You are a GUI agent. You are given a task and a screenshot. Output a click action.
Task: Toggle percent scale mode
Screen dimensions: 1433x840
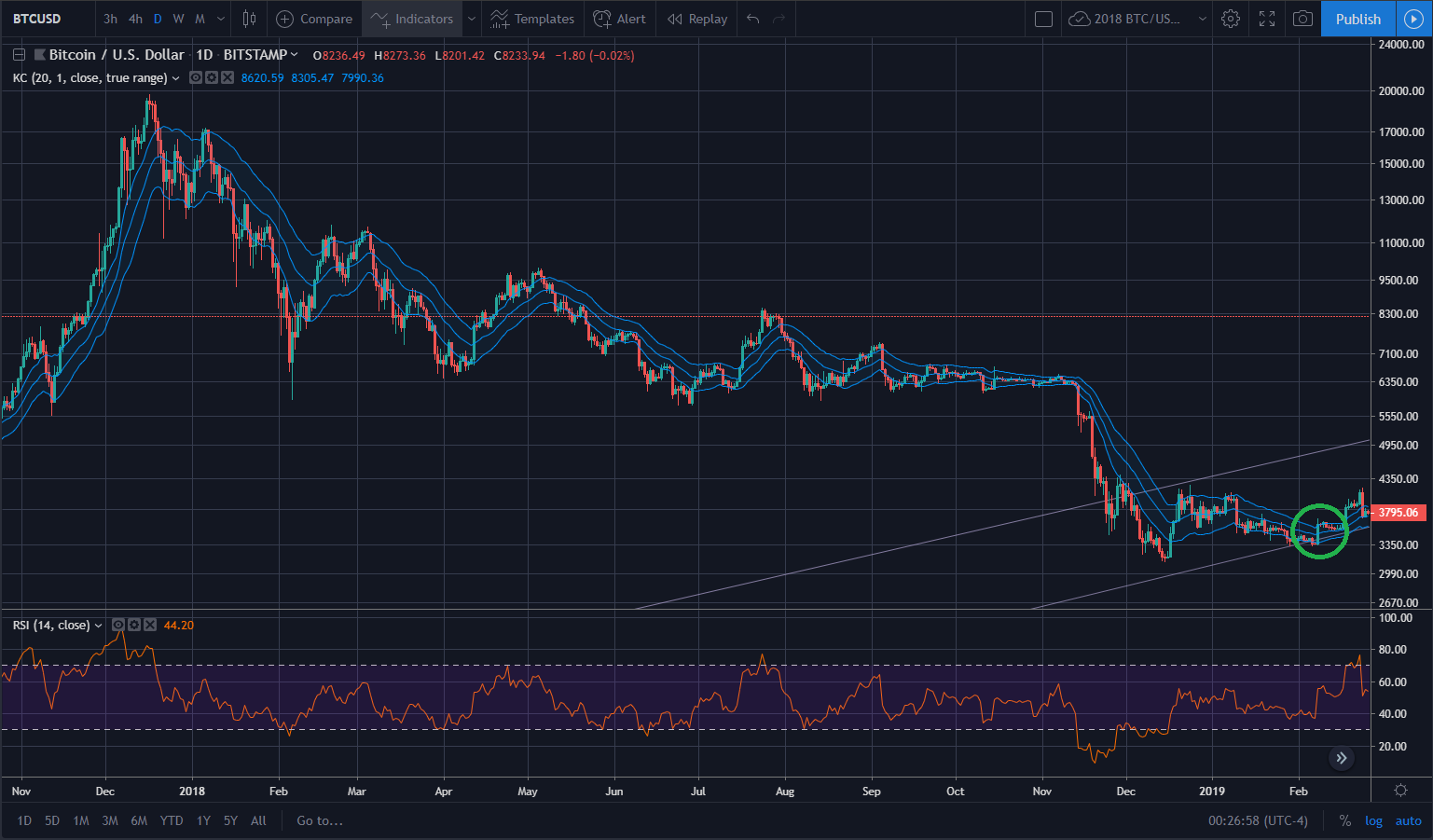coord(1344,820)
